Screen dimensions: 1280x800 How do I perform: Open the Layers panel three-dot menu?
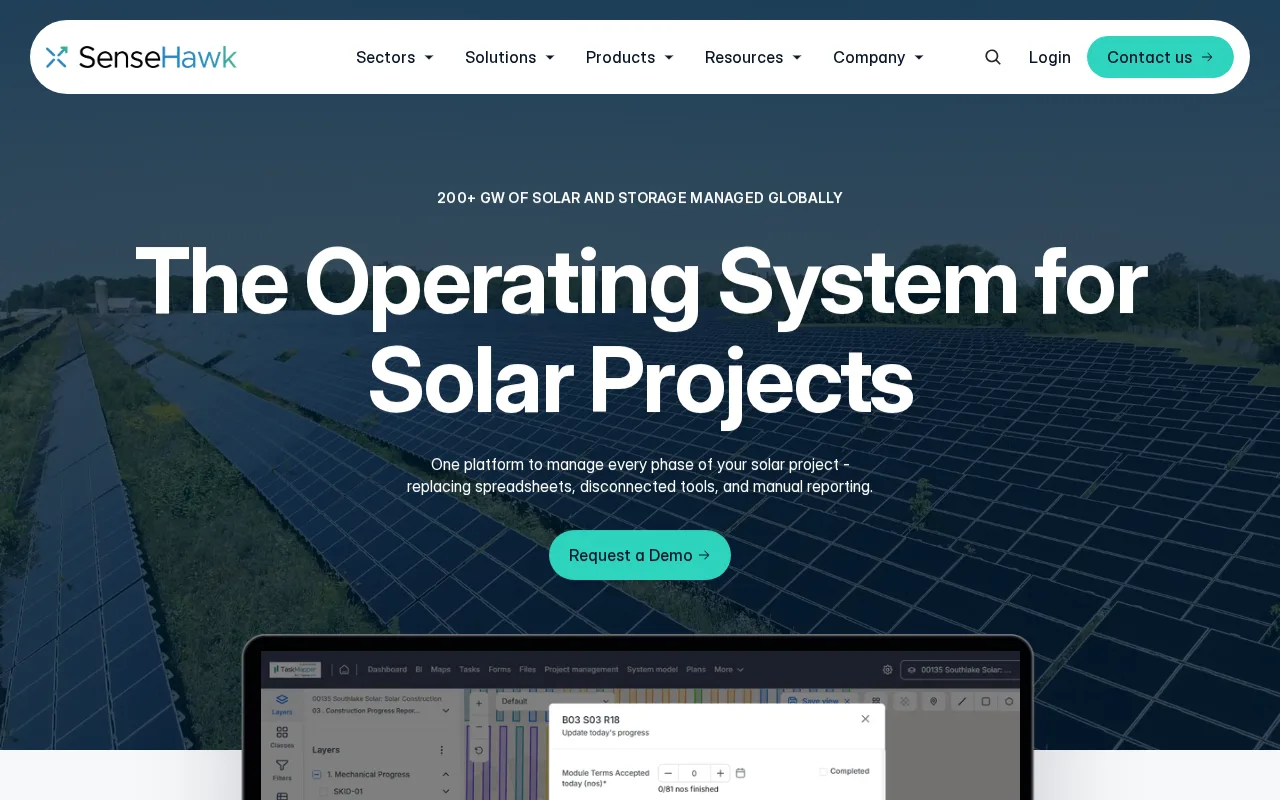pos(441,749)
